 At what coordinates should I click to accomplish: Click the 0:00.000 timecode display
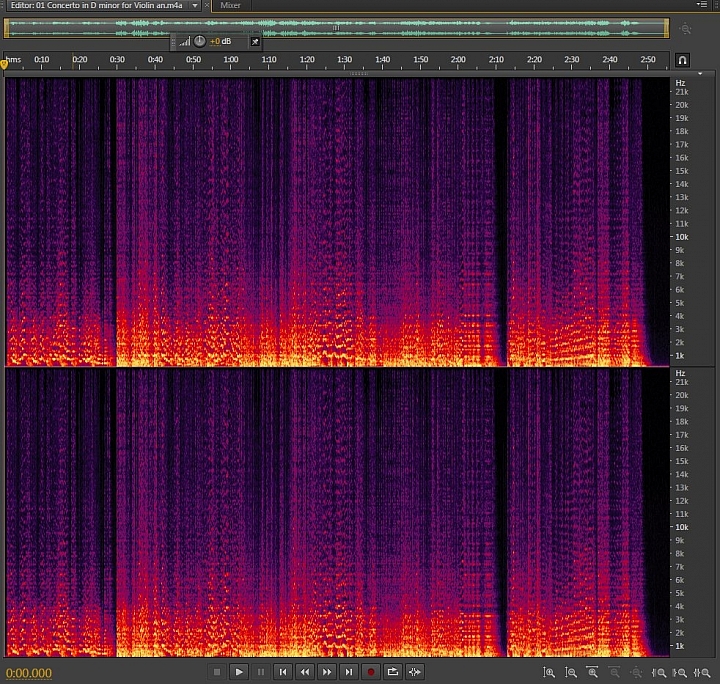point(28,673)
